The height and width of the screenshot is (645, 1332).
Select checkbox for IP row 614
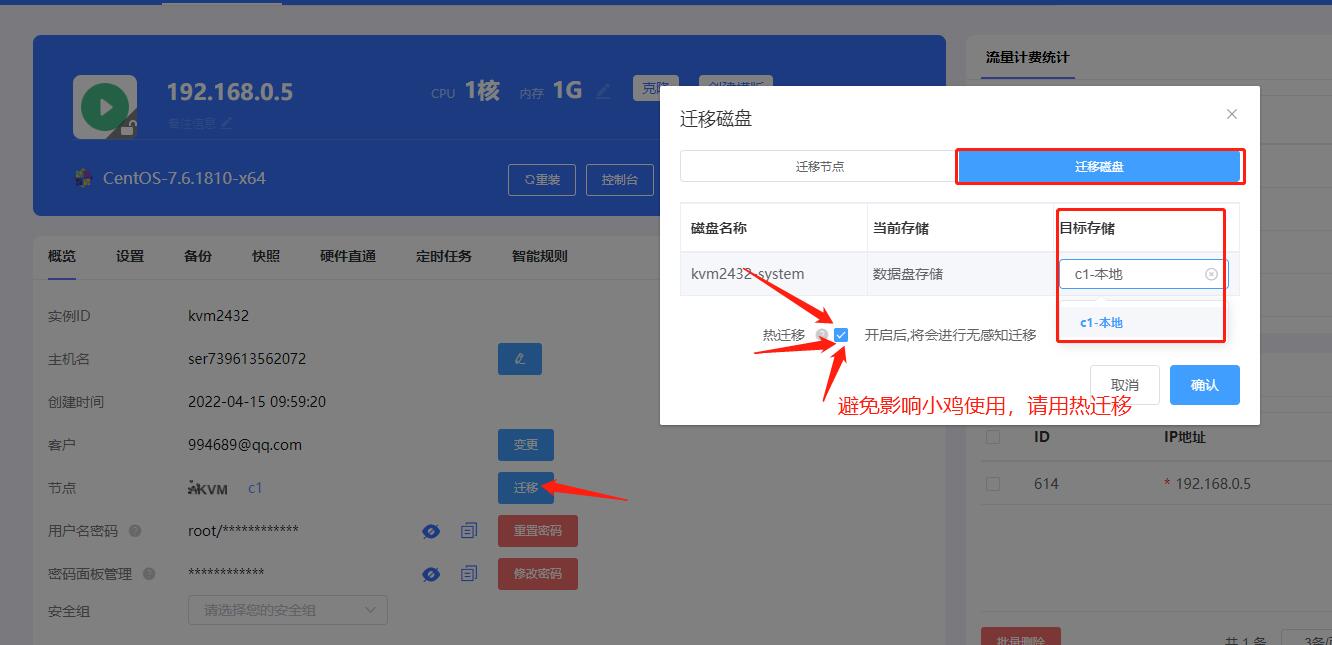(x=993, y=484)
